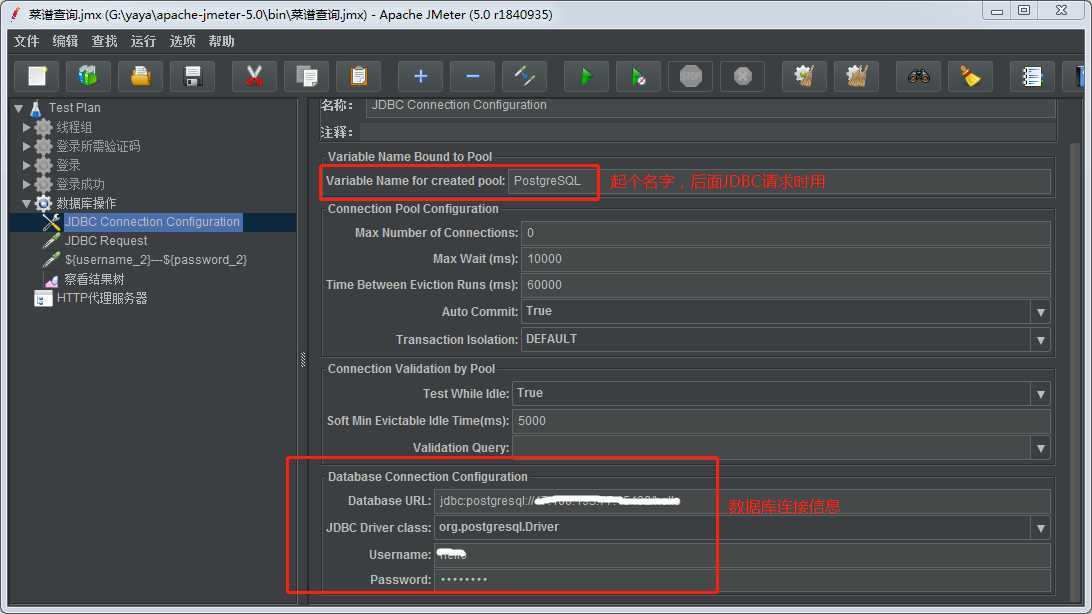The height and width of the screenshot is (614, 1092).
Task: Select the 线程组 tree item
Action: click(74, 127)
